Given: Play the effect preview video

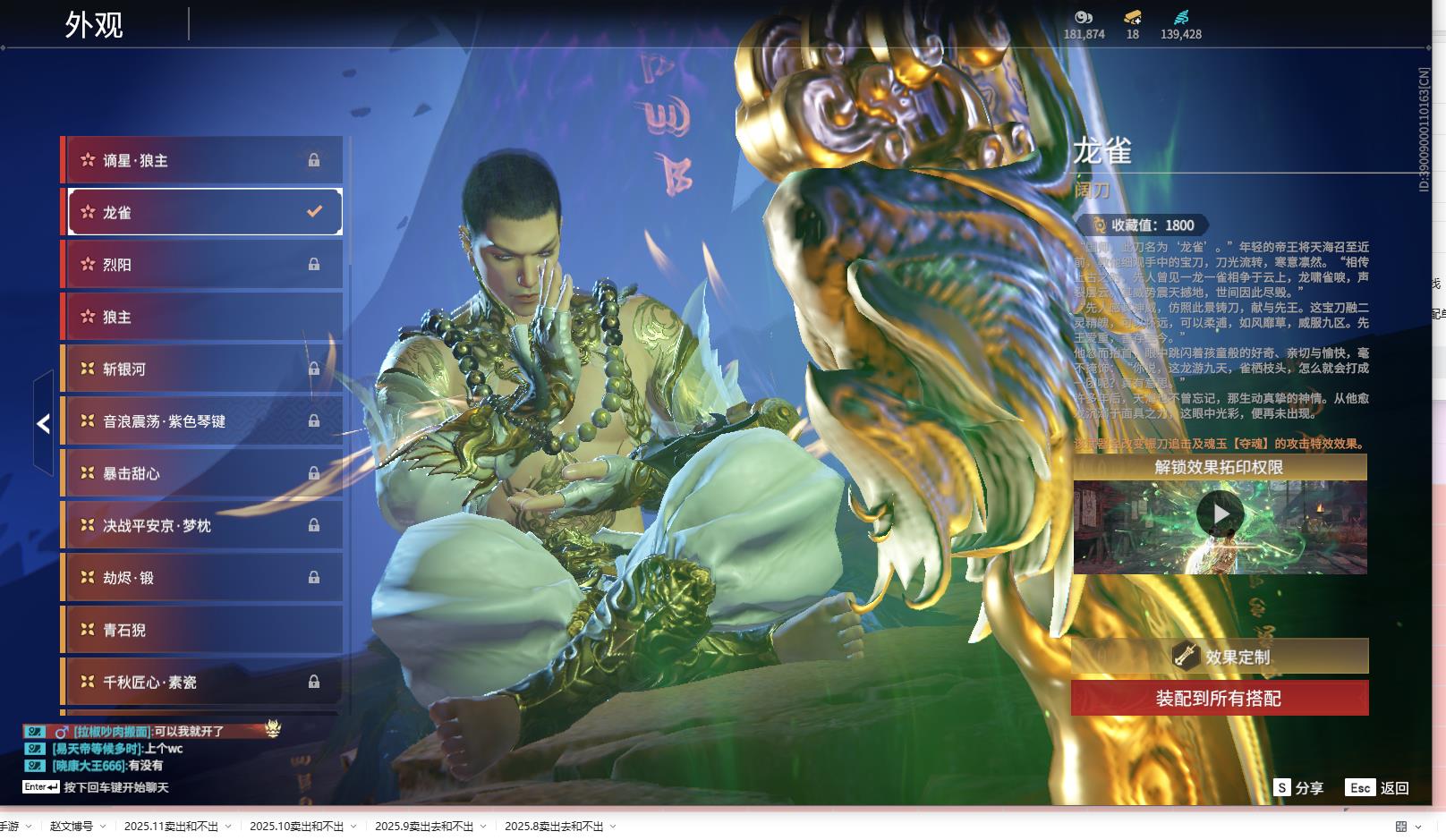Looking at the screenshot, I should pyautogui.click(x=1220, y=514).
